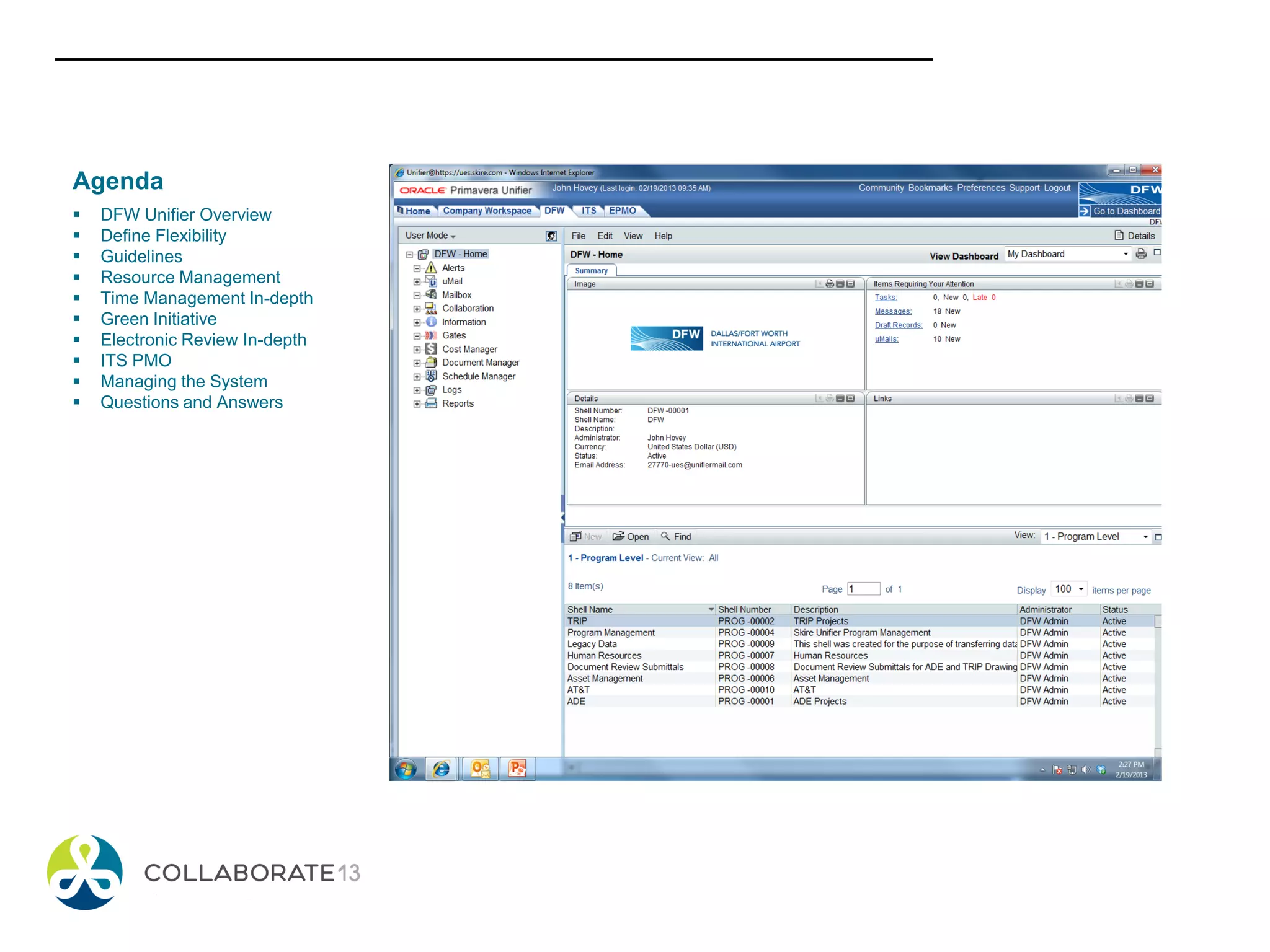
Task: Switch to the Company Workspace tab
Action: pyautogui.click(x=487, y=211)
